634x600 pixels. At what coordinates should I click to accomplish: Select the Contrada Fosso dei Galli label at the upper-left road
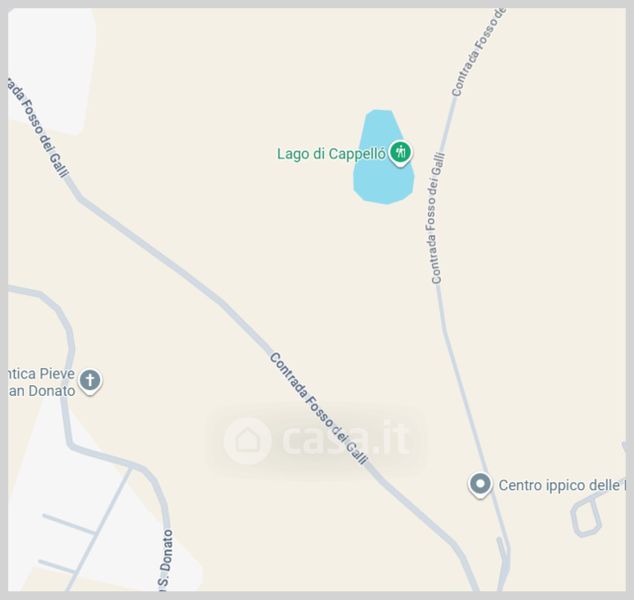tap(38, 127)
